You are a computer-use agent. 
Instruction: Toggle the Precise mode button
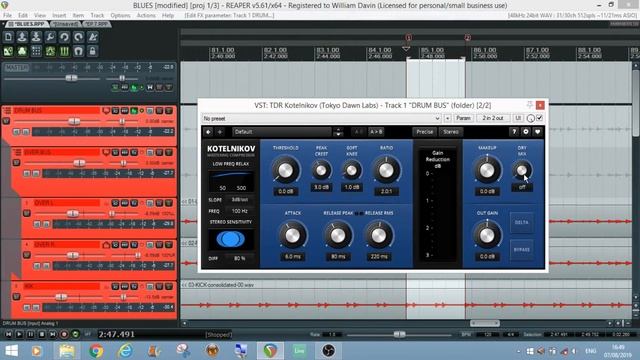pyautogui.click(x=424, y=132)
